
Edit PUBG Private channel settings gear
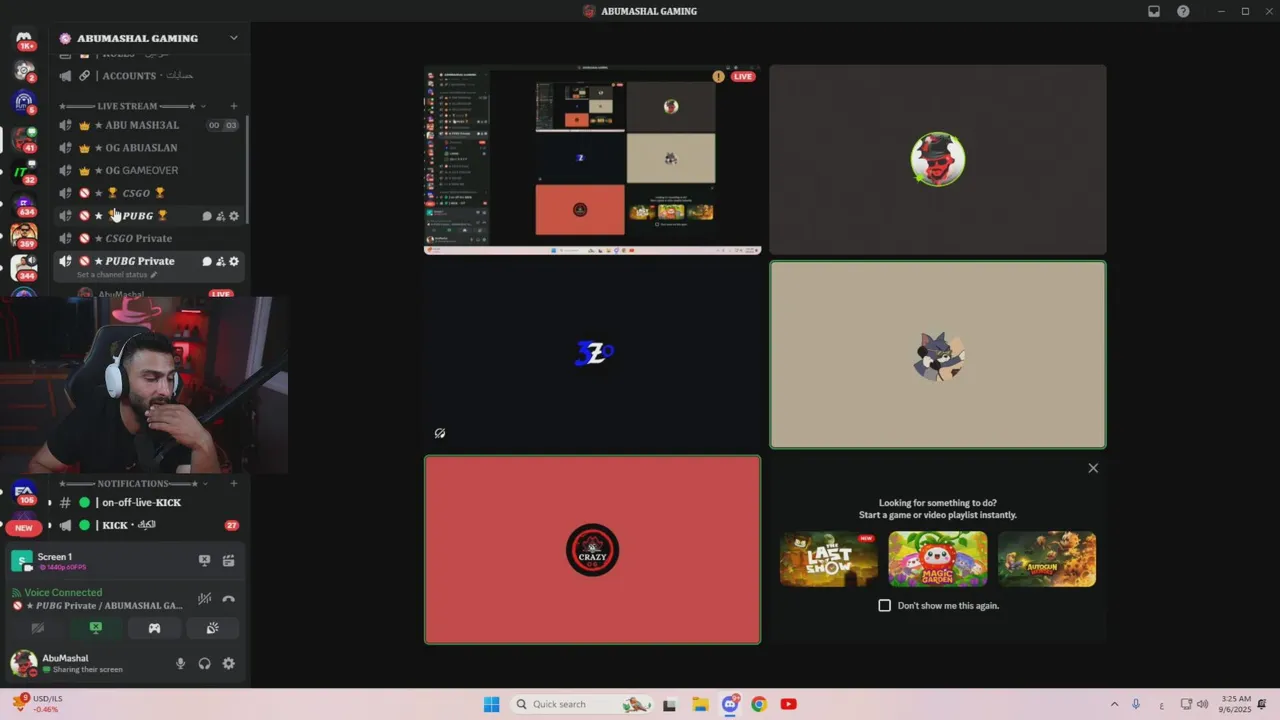click(234, 261)
